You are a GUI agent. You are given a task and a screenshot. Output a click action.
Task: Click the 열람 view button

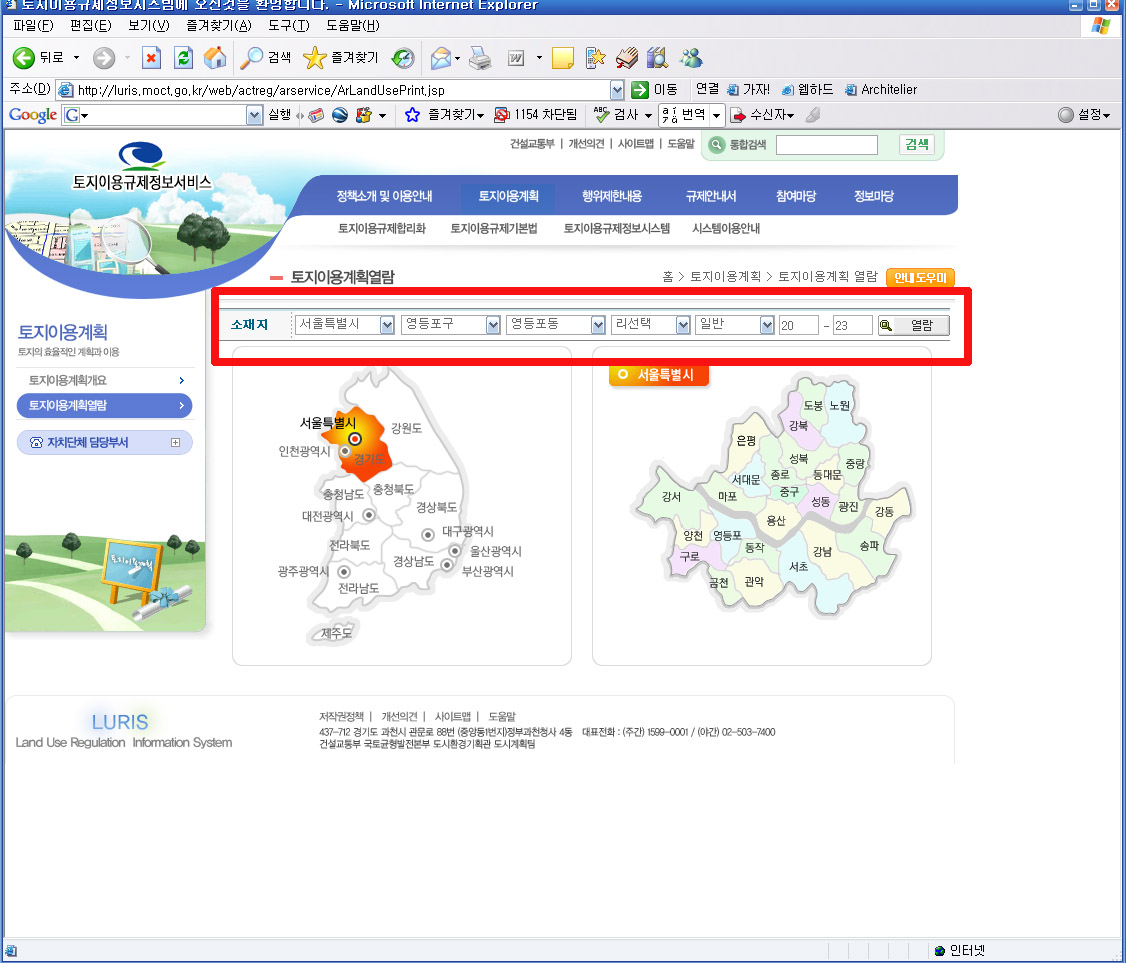913,325
